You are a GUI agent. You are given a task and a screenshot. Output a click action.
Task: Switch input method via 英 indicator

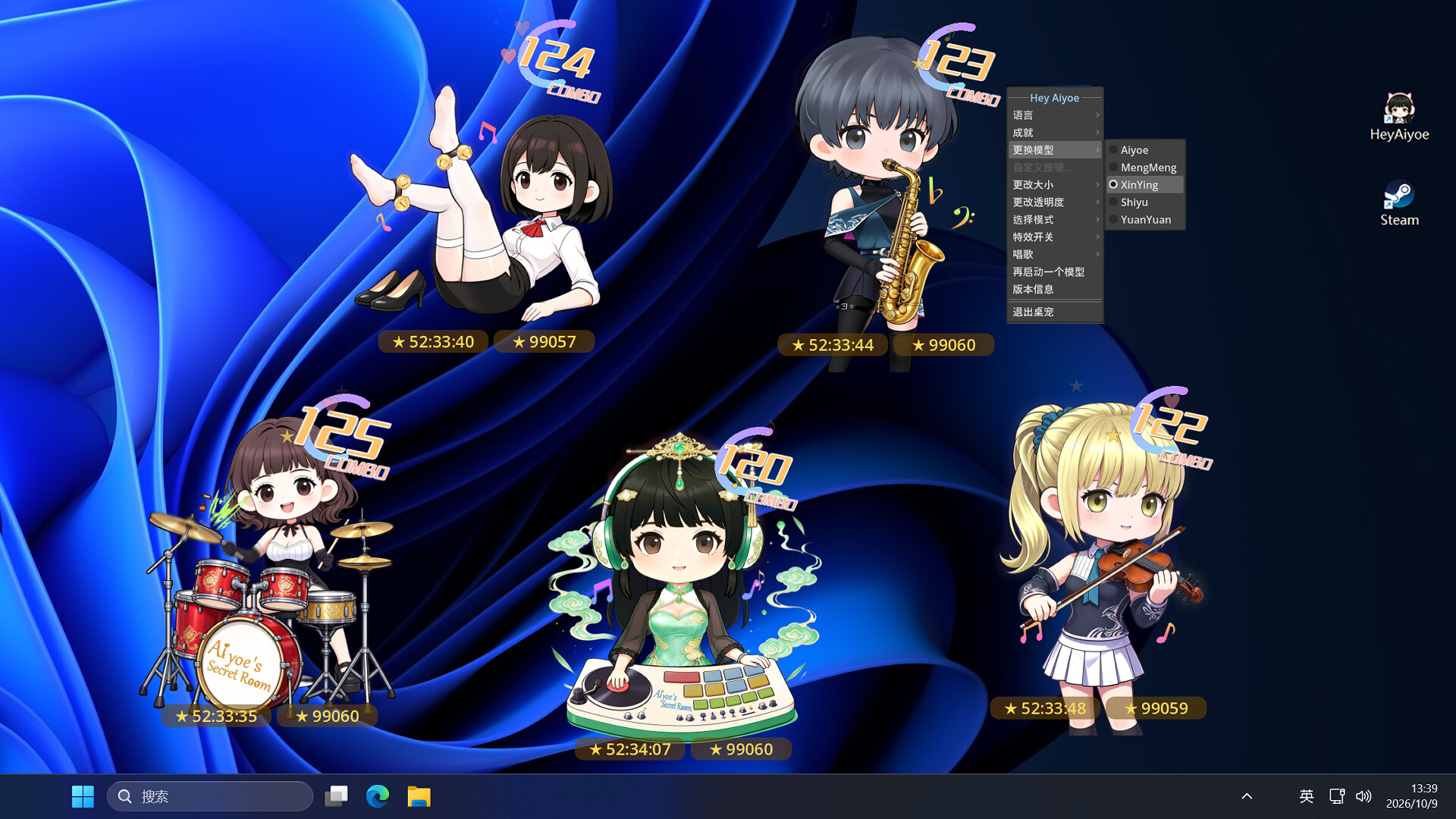(x=1306, y=796)
